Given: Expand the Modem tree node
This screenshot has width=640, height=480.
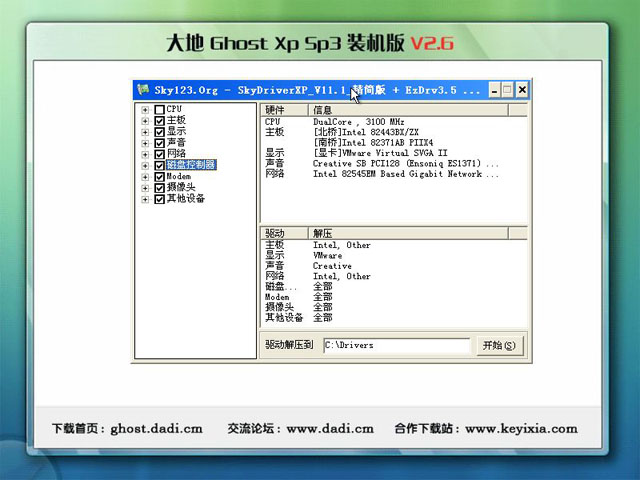Looking at the screenshot, I should (x=145, y=177).
